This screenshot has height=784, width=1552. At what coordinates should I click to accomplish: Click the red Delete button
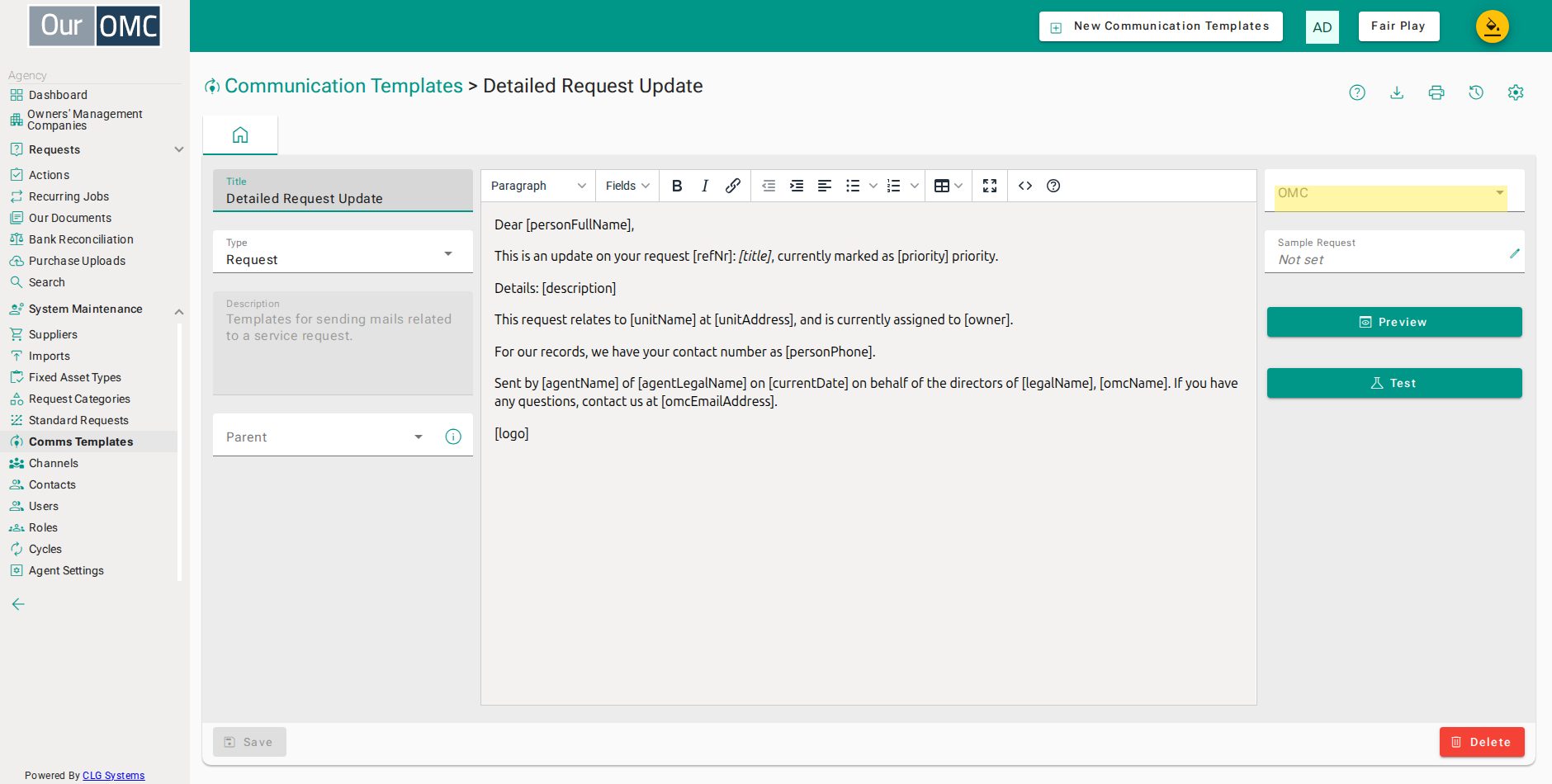click(1482, 742)
